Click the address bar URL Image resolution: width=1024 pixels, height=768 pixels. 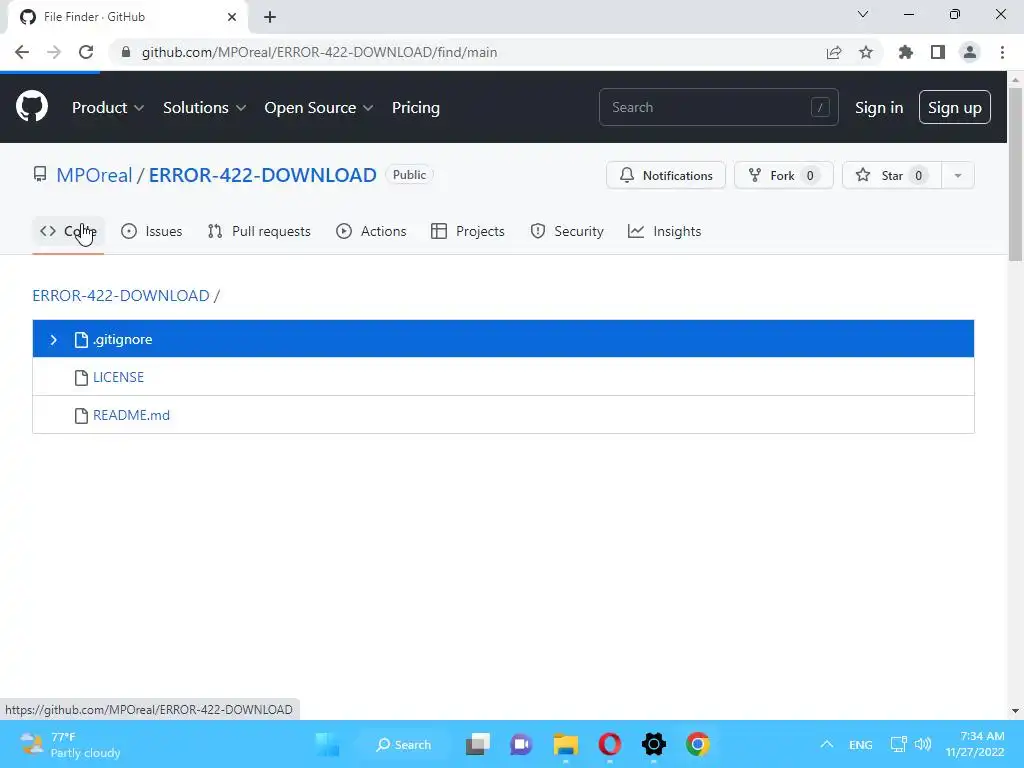[319, 52]
